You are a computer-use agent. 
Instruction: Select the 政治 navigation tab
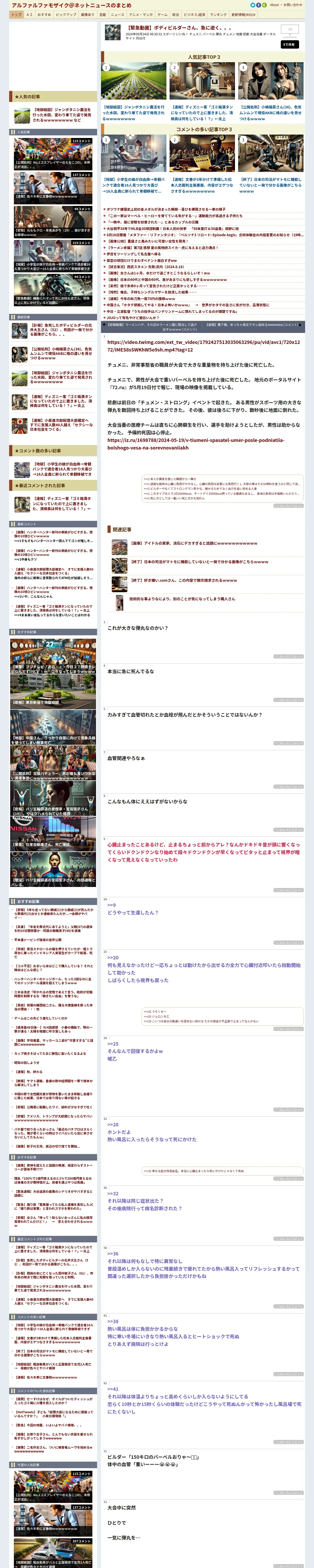[x=176, y=15]
